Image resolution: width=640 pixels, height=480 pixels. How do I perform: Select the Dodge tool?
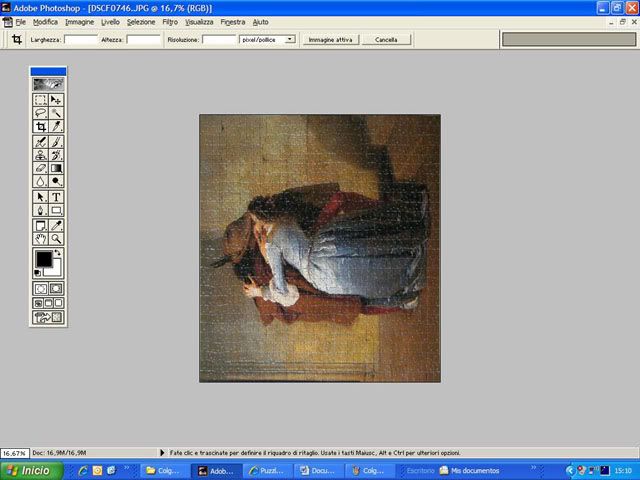coord(56,181)
